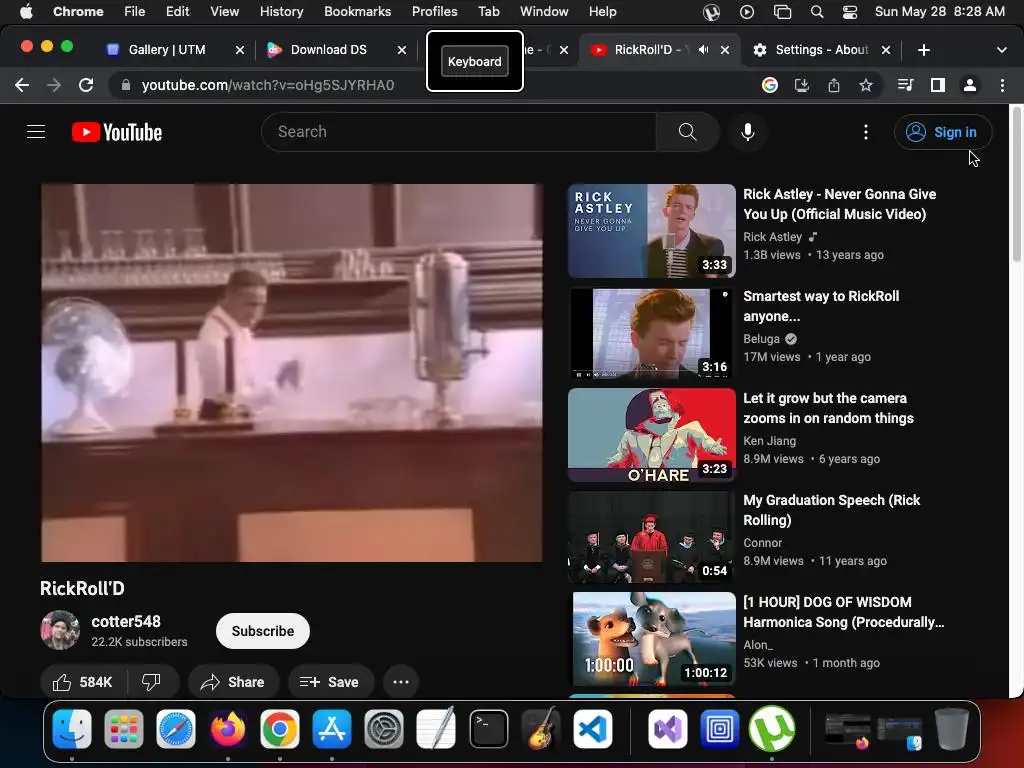The height and width of the screenshot is (768, 1024).
Task: Open Firefox from the Dock
Action: point(228,729)
